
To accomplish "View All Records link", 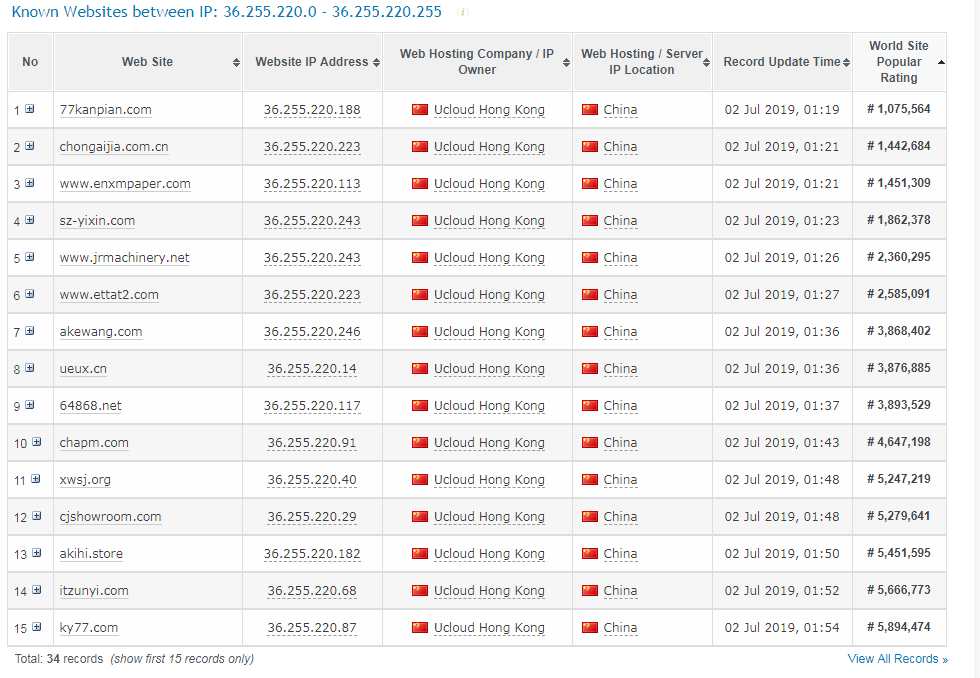I will pyautogui.click(x=898, y=659).
